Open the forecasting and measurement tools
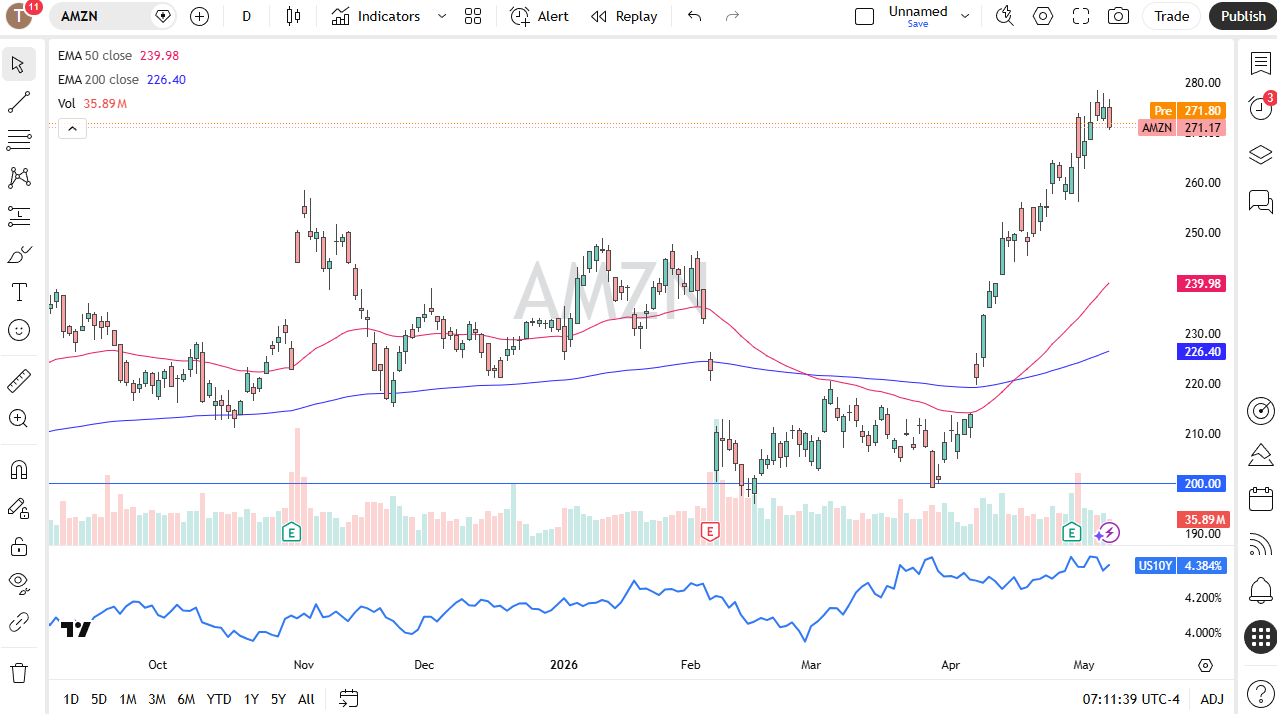Viewport: 1277px width, 714px height. (18, 215)
